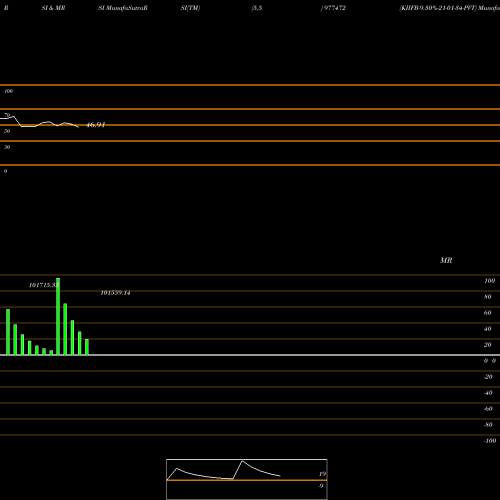Click the 'SI & MR' header text

(x=53, y=8)
